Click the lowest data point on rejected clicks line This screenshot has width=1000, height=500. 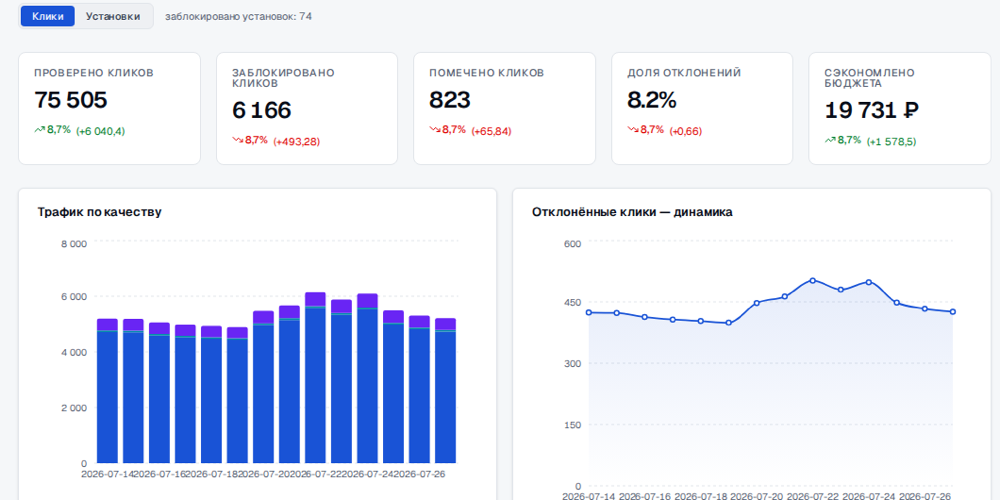pyautogui.click(x=728, y=323)
